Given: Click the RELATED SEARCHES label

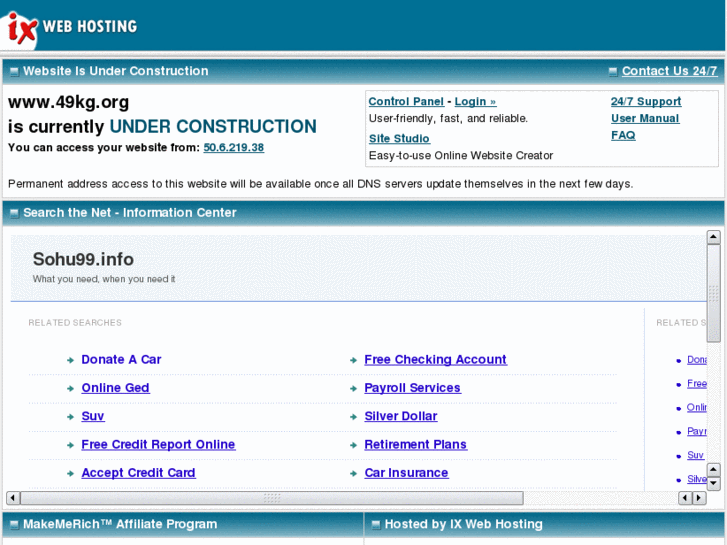Looking at the screenshot, I should coord(75,323).
